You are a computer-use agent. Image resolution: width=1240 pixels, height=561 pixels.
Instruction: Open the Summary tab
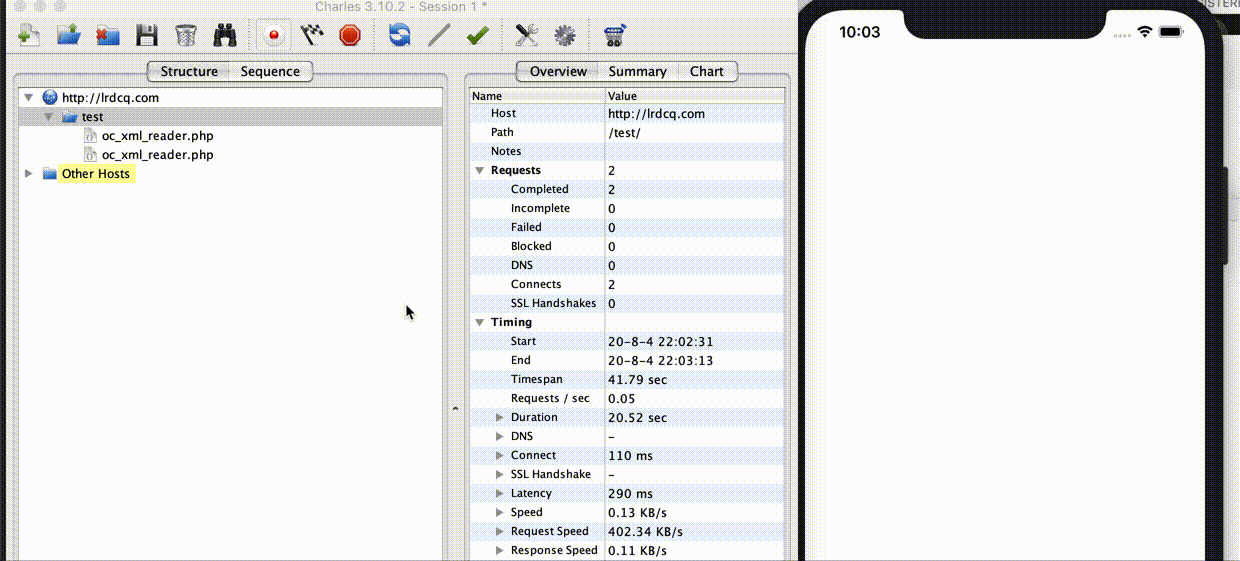[637, 72]
